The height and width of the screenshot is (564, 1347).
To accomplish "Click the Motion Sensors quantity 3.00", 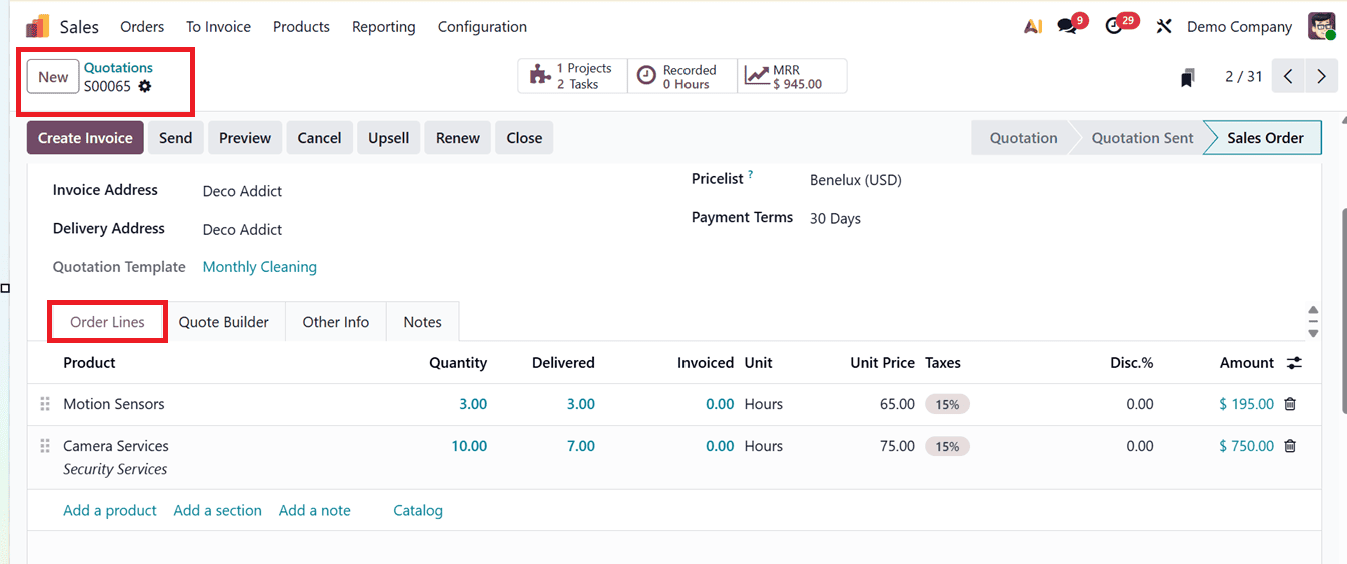I will pos(473,404).
